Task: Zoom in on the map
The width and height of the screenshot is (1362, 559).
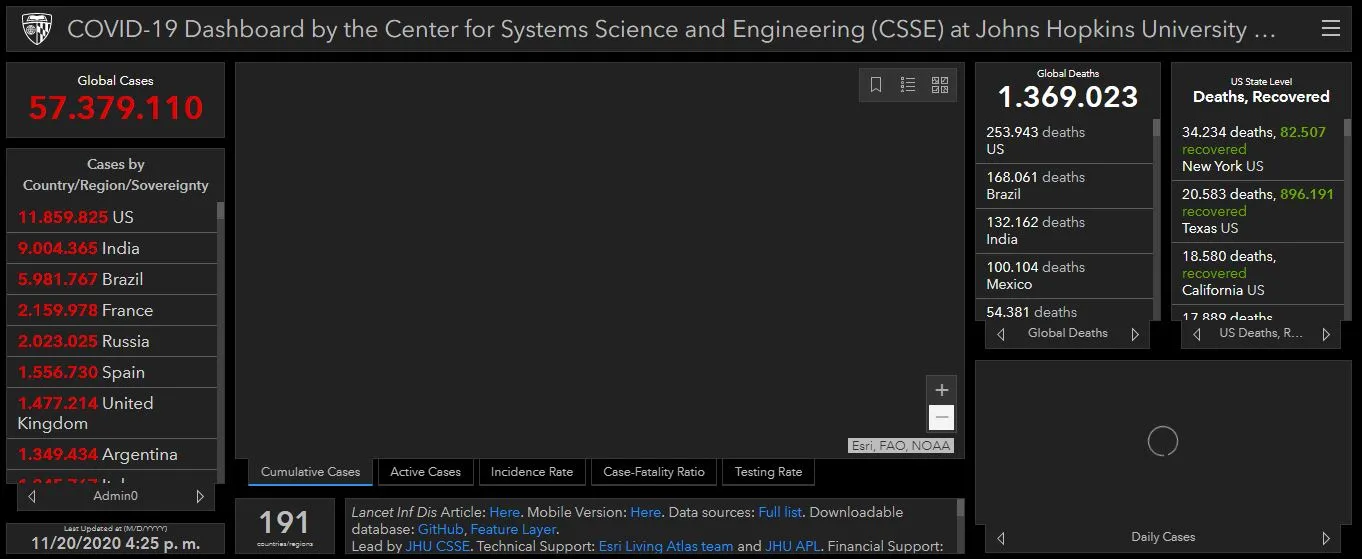Action: (x=941, y=390)
